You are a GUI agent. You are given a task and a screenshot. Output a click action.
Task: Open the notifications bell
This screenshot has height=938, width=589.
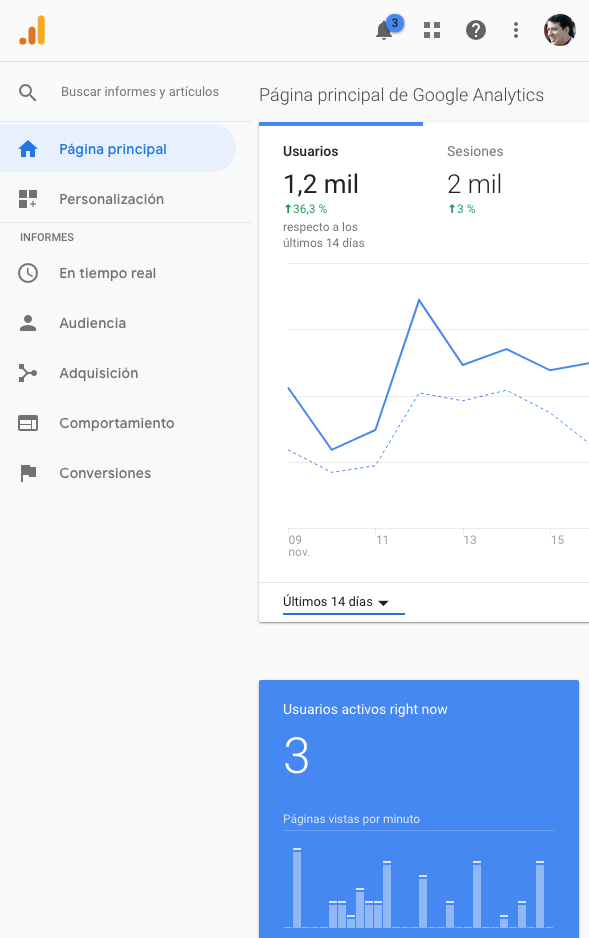click(384, 30)
